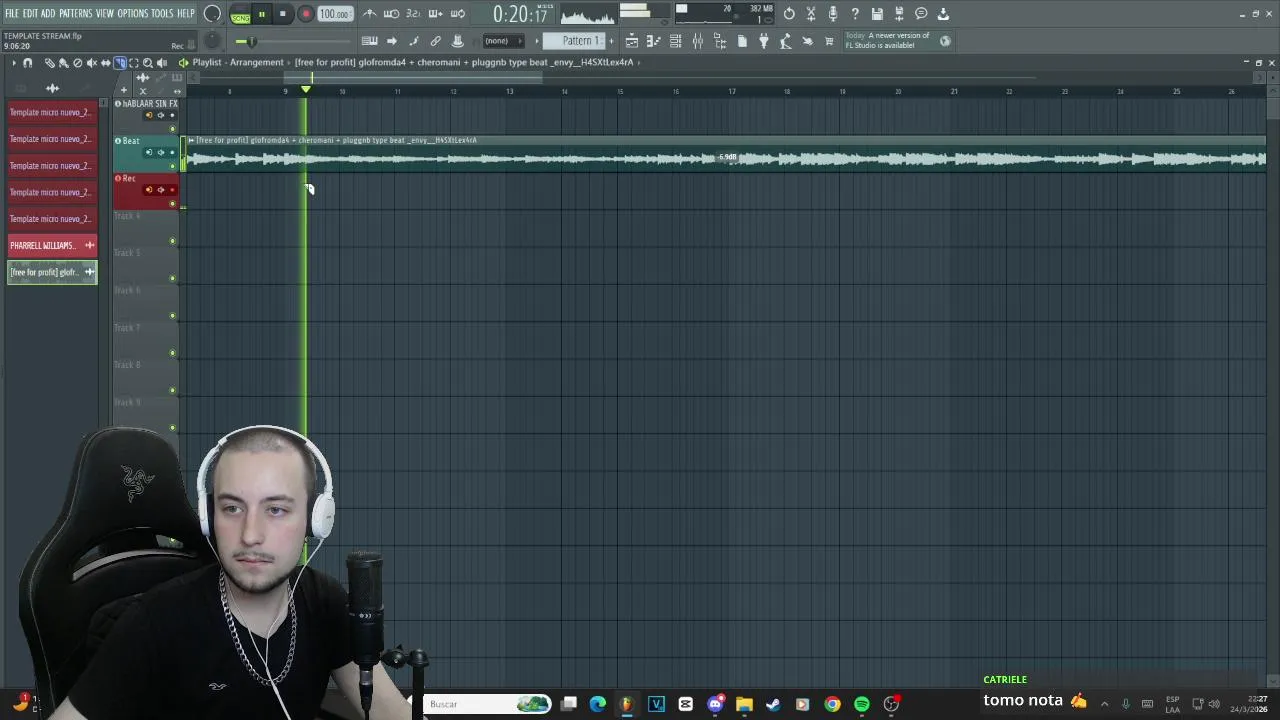Select the playlist mute tool

tap(91, 63)
